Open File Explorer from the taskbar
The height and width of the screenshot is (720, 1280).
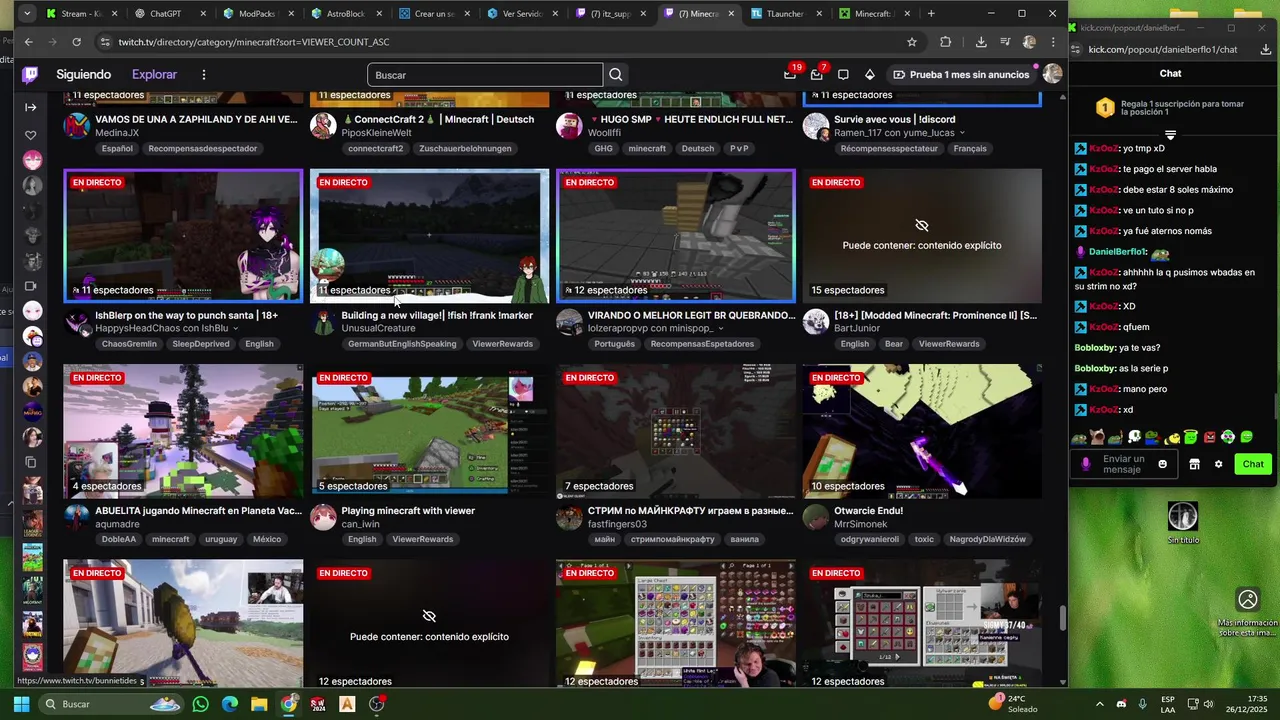[x=259, y=704]
